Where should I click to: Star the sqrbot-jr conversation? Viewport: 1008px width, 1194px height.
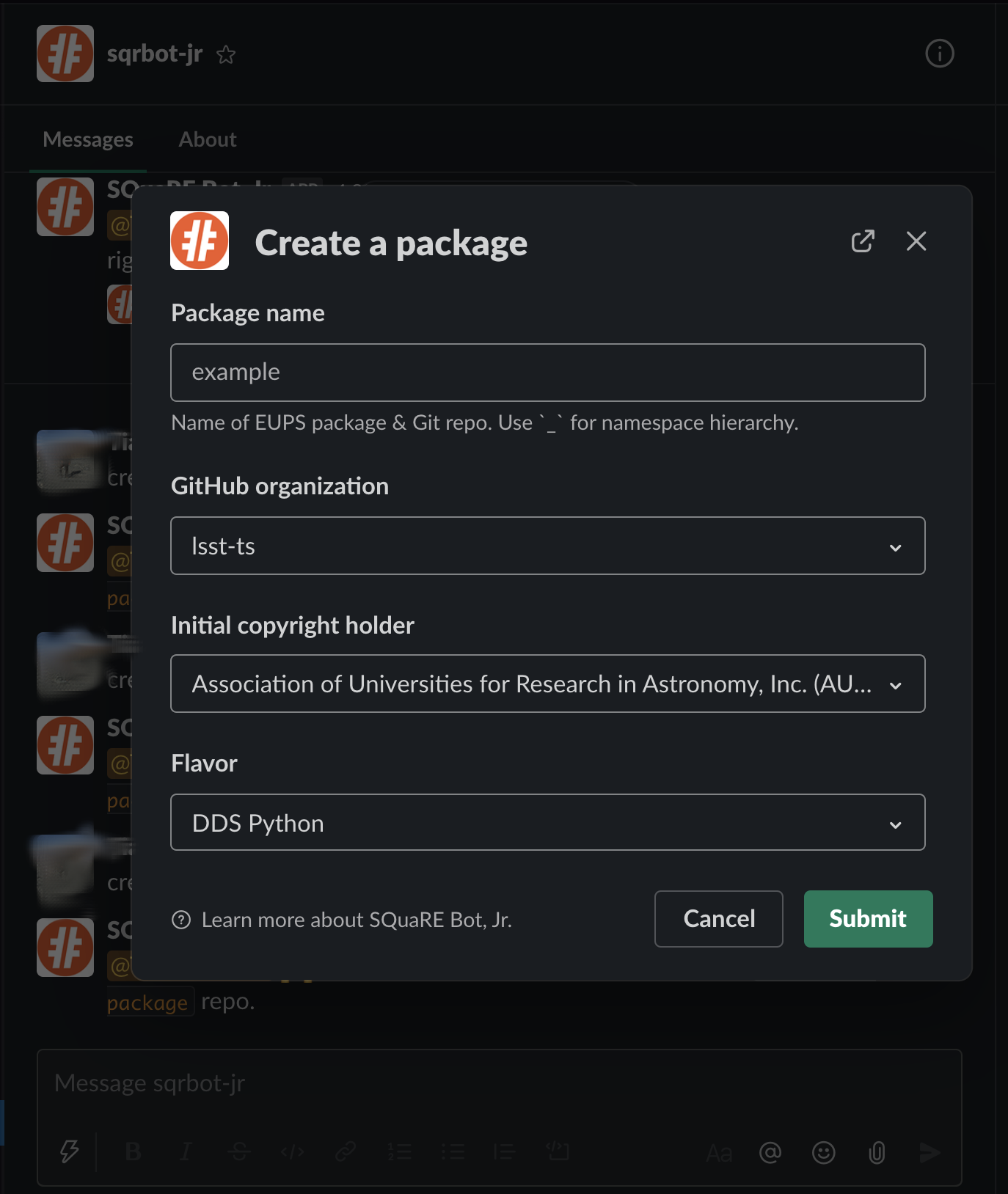(226, 54)
